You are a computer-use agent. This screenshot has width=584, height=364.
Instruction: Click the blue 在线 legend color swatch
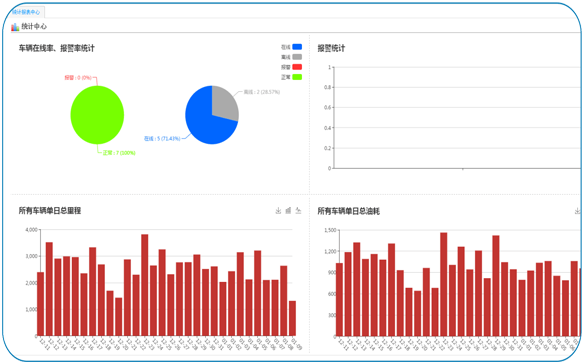297,47
